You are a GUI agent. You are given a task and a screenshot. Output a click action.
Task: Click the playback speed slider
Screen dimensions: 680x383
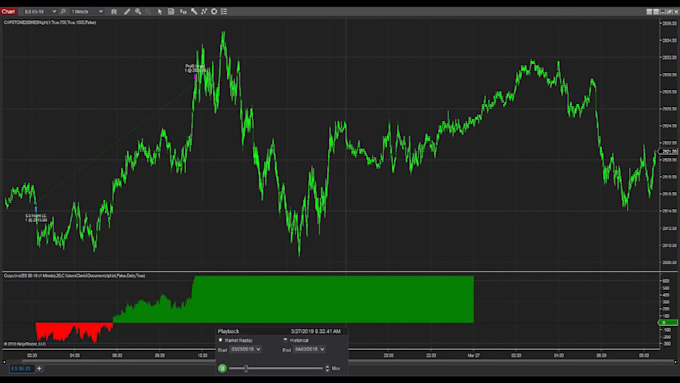coord(276,368)
